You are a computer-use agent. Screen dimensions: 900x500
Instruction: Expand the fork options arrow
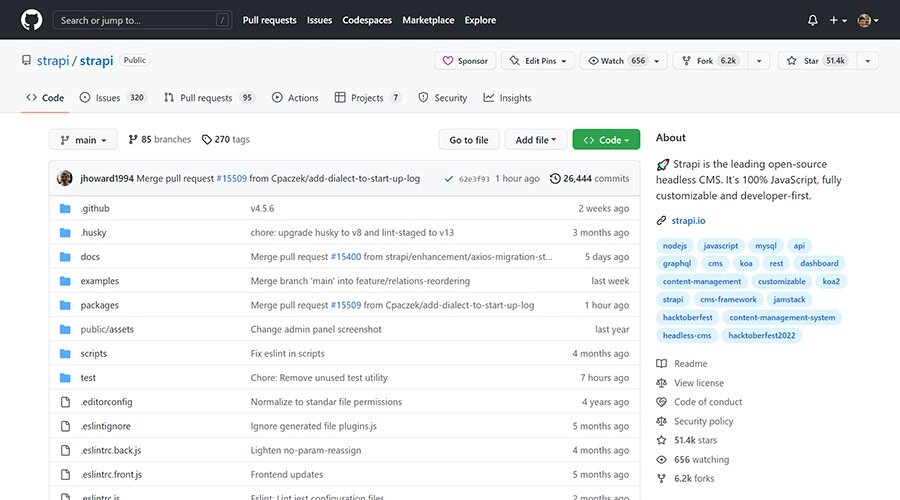tap(759, 61)
